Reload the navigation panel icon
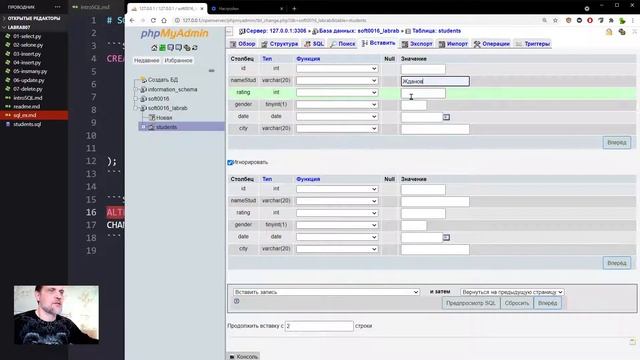The image size is (640, 360). click(x=195, y=48)
